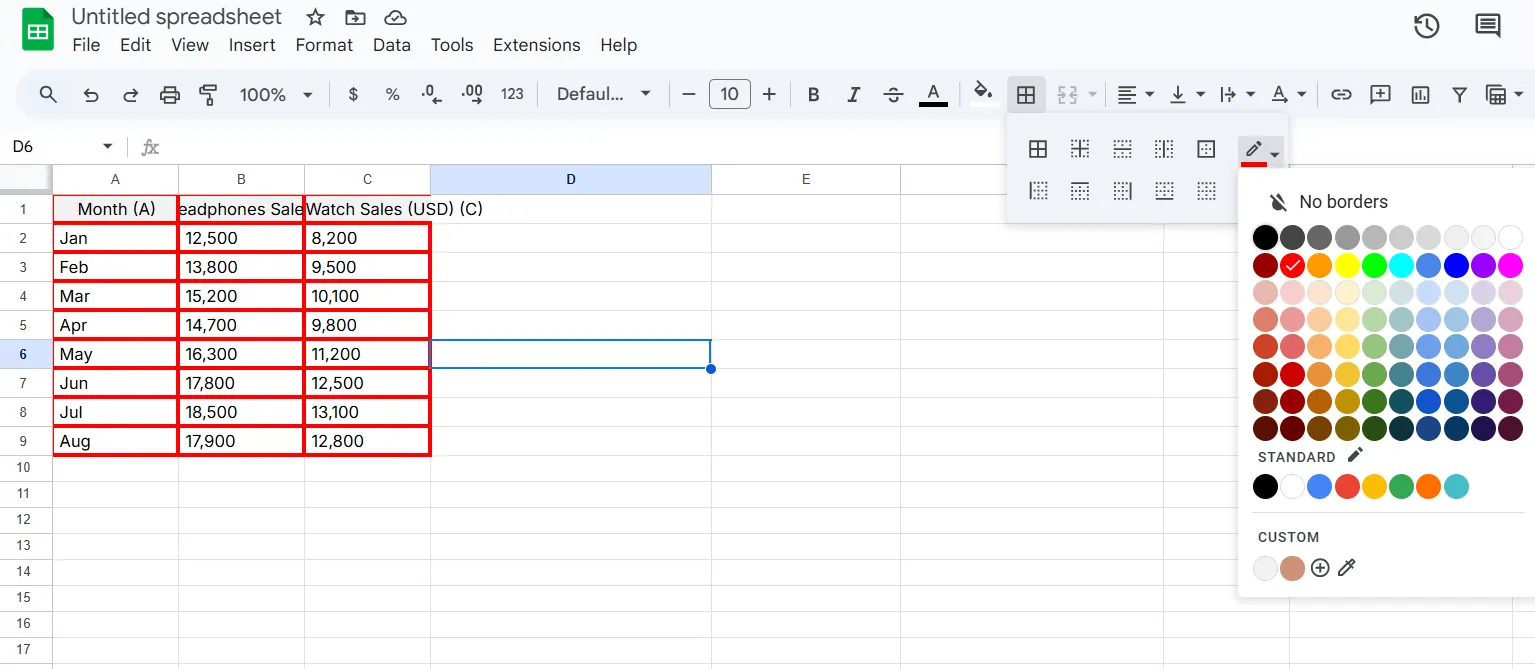Expand the Default font family dropdown

[x=603, y=94]
